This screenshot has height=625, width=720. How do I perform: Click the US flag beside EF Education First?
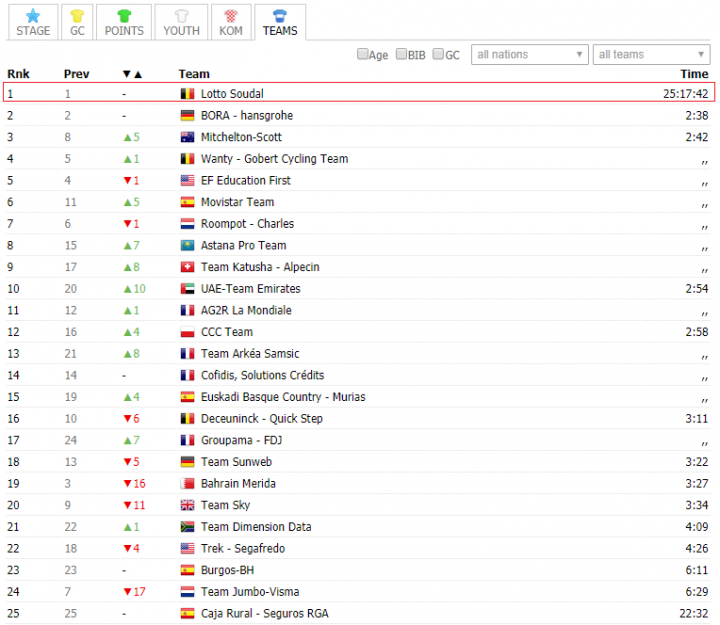pyautogui.click(x=187, y=180)
